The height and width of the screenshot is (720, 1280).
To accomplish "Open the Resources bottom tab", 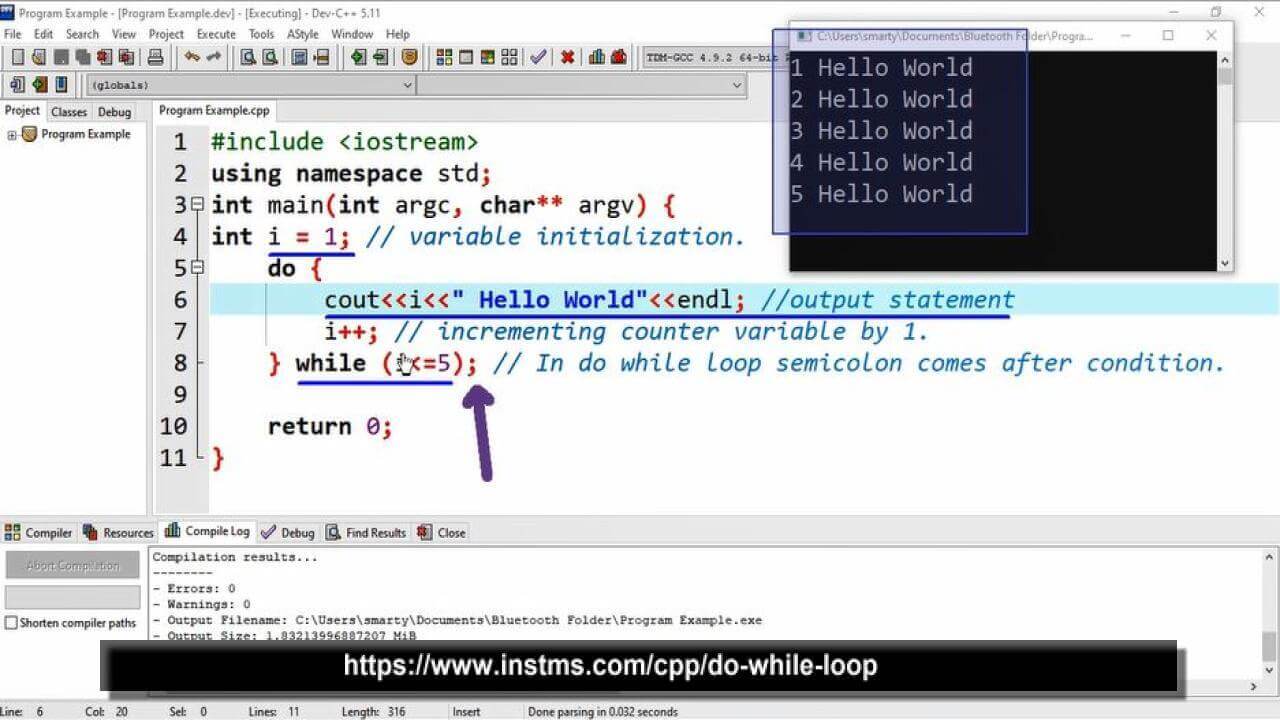I will [119, 533].
